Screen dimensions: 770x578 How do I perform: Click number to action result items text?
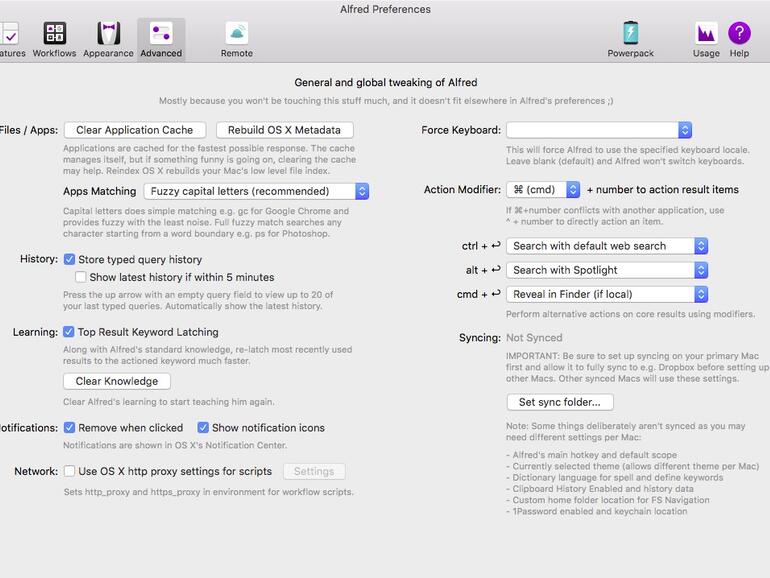(x=663, y=190)
